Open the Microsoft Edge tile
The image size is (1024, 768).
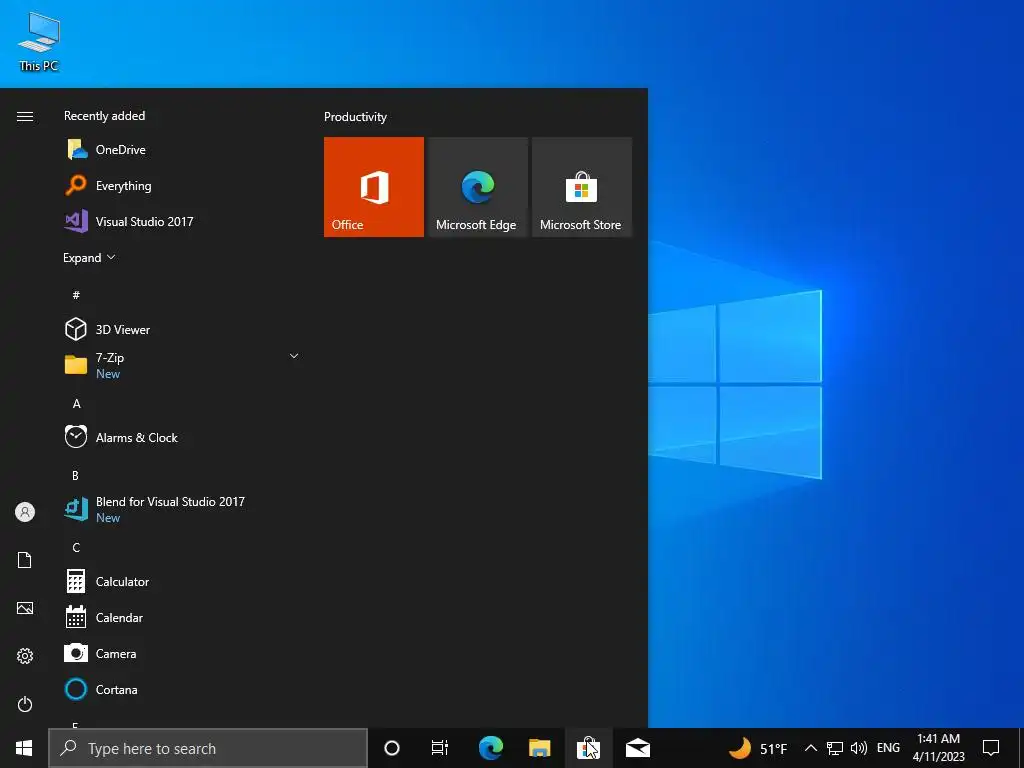477,187
